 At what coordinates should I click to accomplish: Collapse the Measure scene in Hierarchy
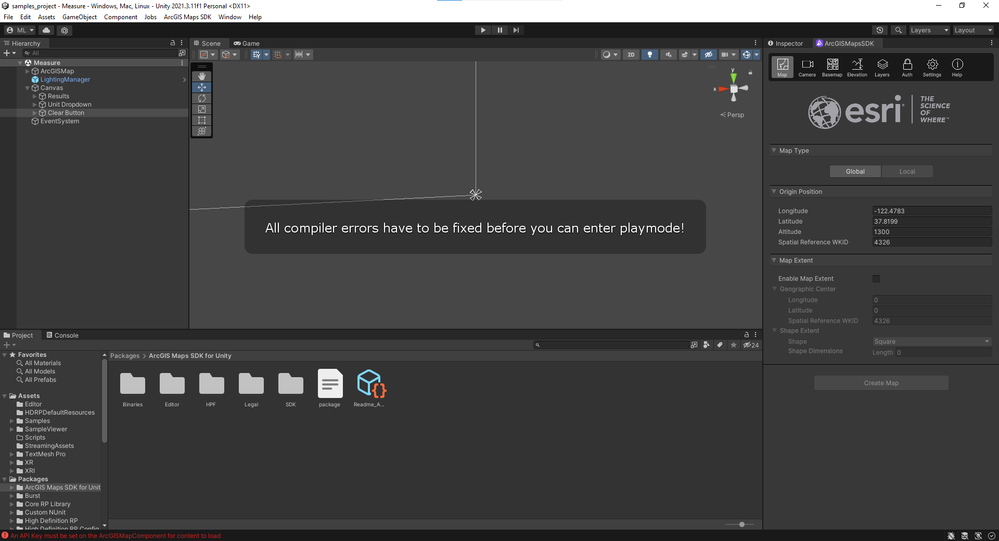coord(20,63)
